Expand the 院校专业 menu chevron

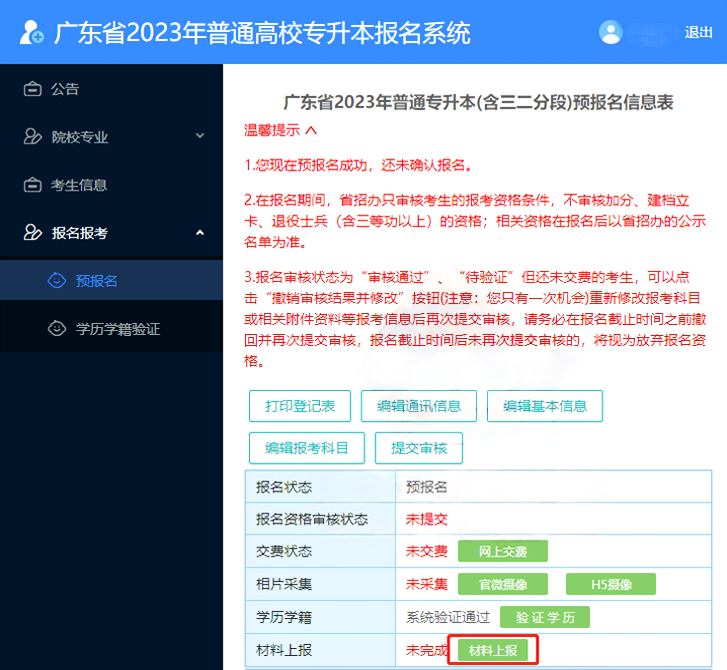coord(199,136)
